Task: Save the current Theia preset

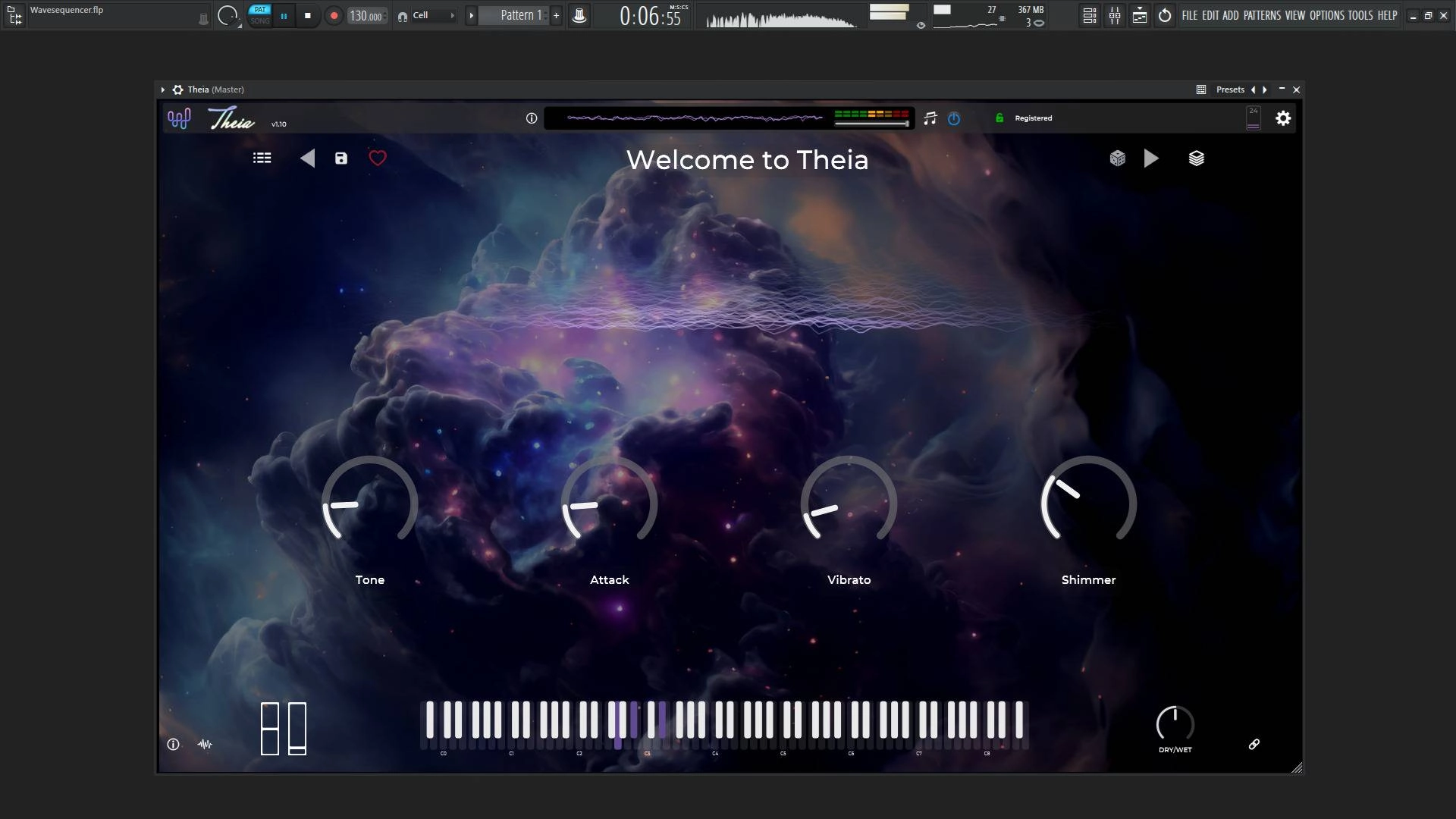Action: [341, 158]
